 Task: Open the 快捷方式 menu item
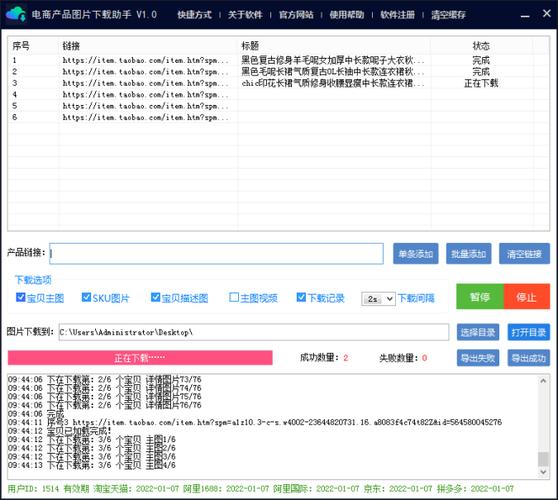tap(194, 15)
